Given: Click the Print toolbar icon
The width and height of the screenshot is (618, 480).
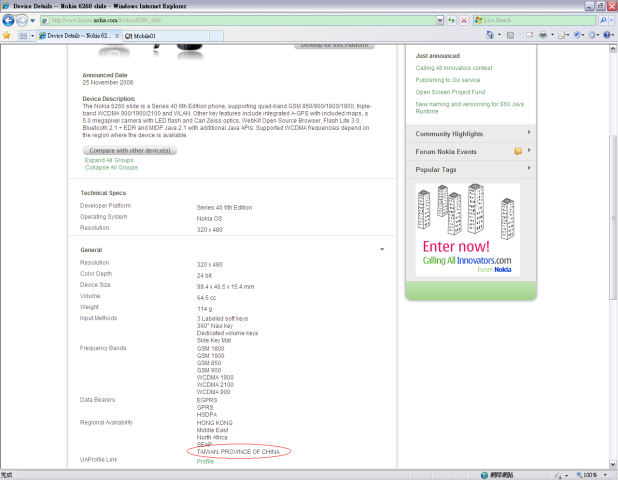Looking at the screenshot, I should (x=543, y=35).
